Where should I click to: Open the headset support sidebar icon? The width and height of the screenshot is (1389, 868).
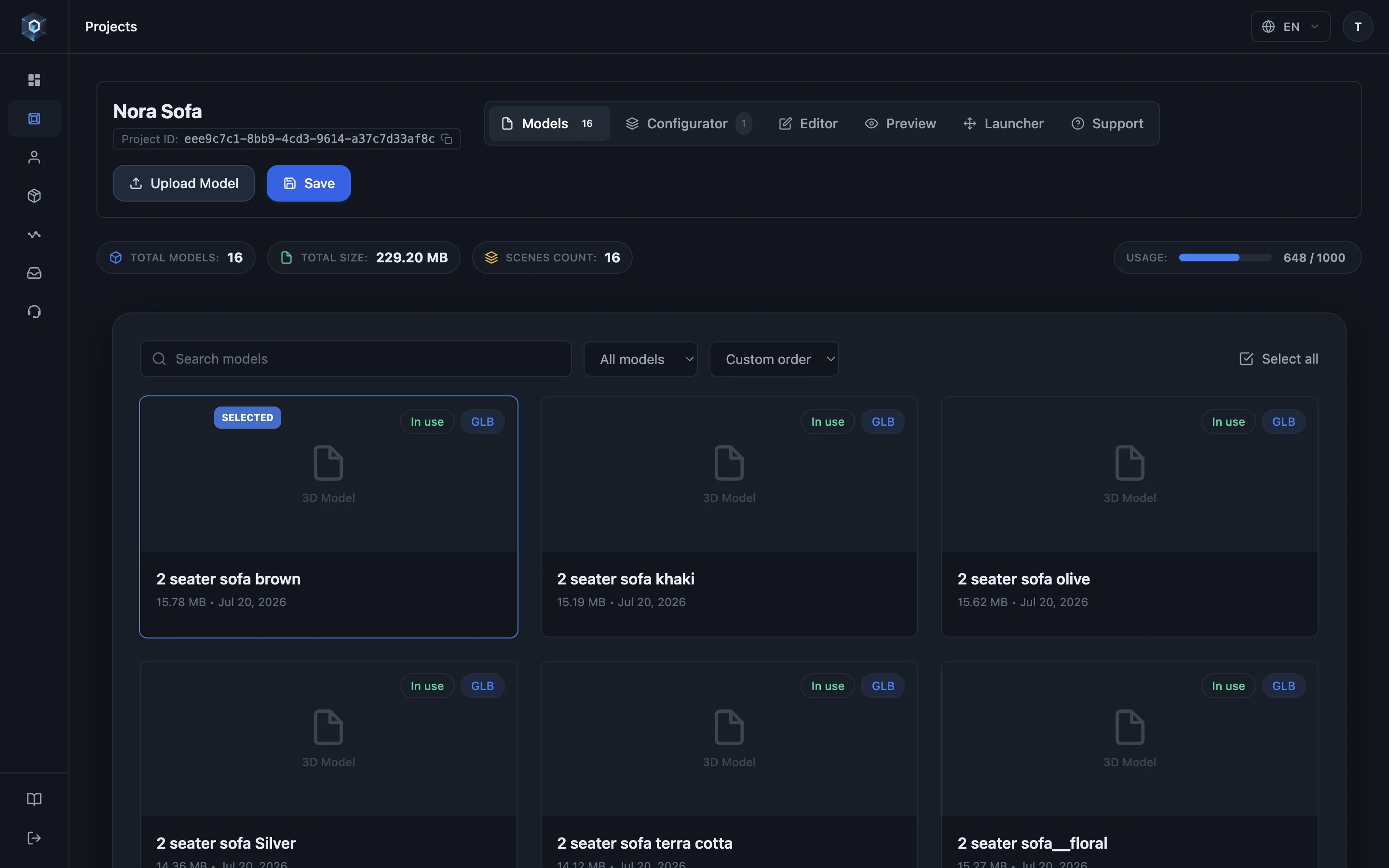coord(34,311)
